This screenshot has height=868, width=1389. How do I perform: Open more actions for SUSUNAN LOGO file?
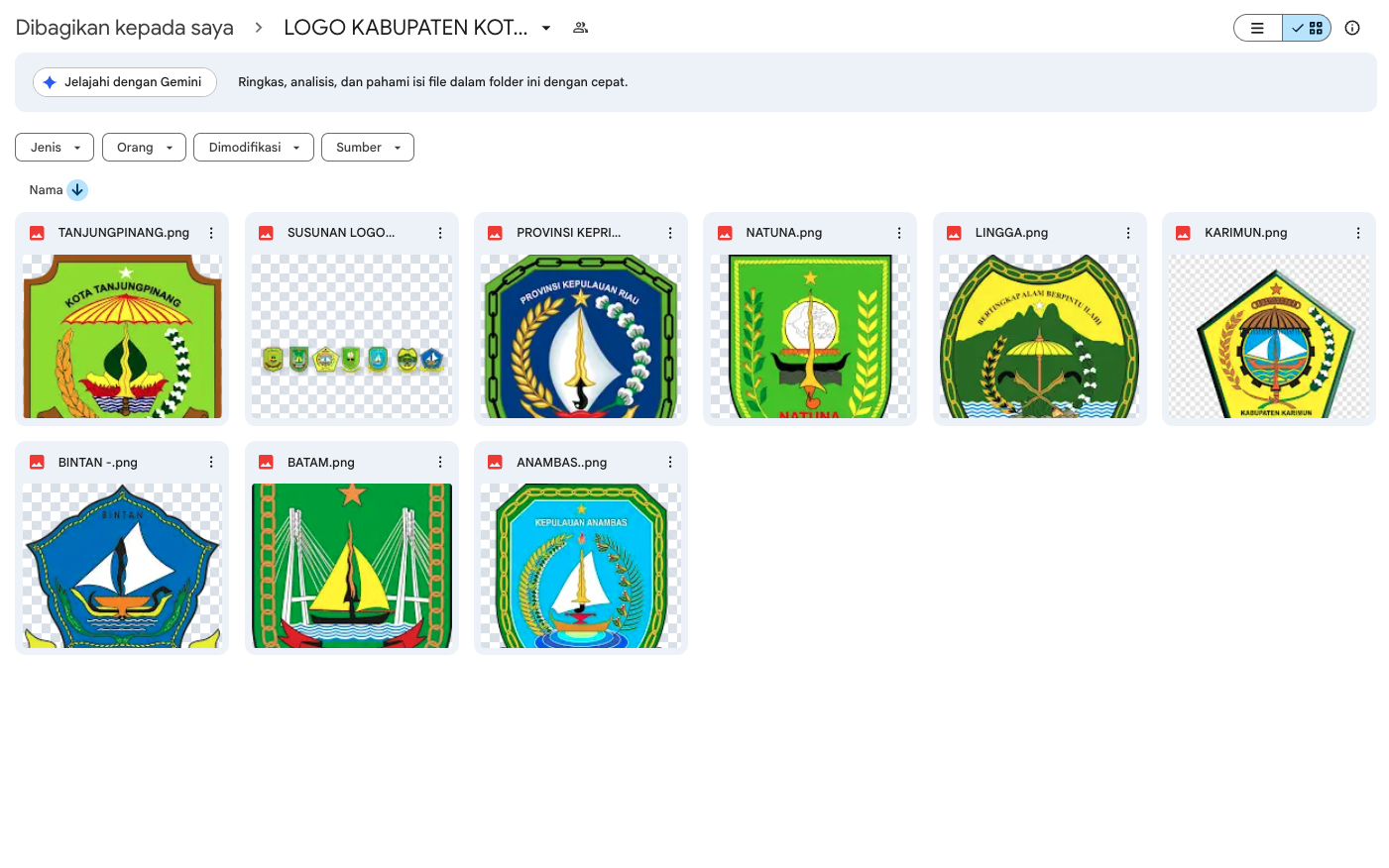[x=440, y=233]
